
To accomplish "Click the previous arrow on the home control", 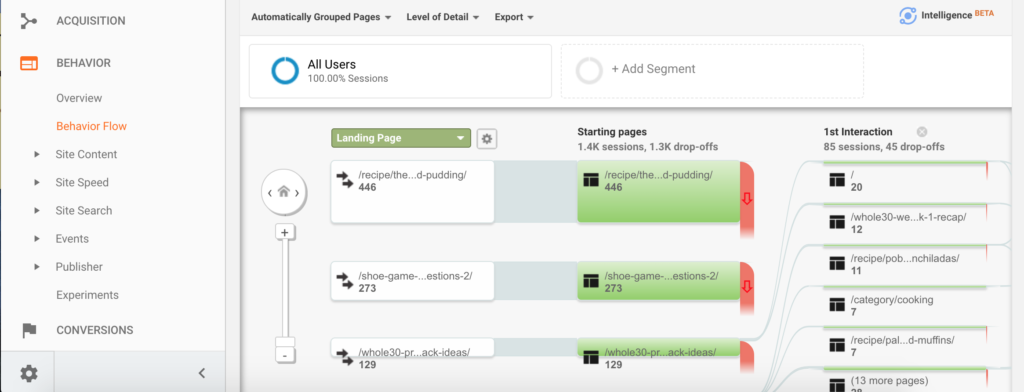I will [x=270, y=193].
